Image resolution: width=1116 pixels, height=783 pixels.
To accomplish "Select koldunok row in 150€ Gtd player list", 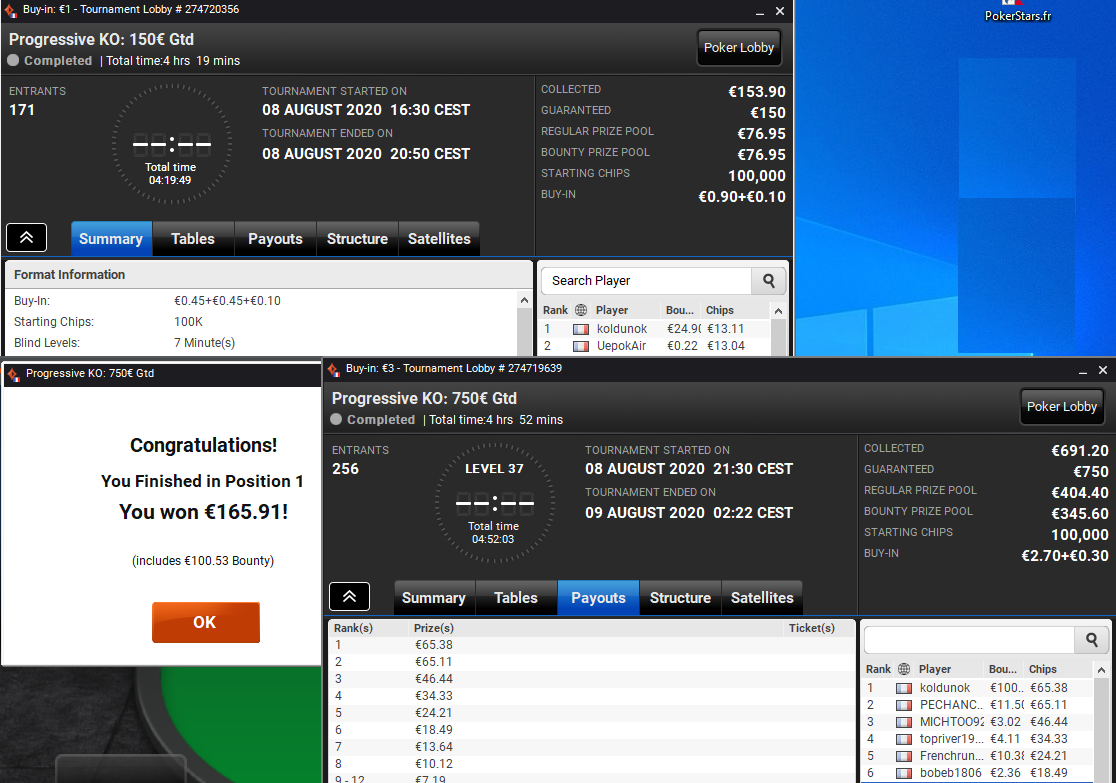I will pos(656,329).
